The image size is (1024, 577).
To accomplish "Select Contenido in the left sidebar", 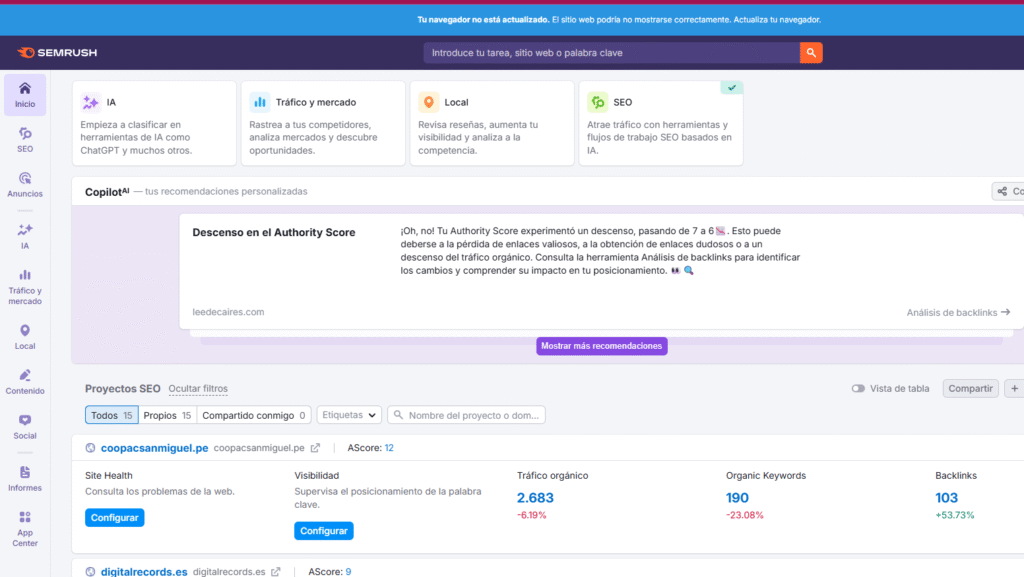I will click(25, 383).
